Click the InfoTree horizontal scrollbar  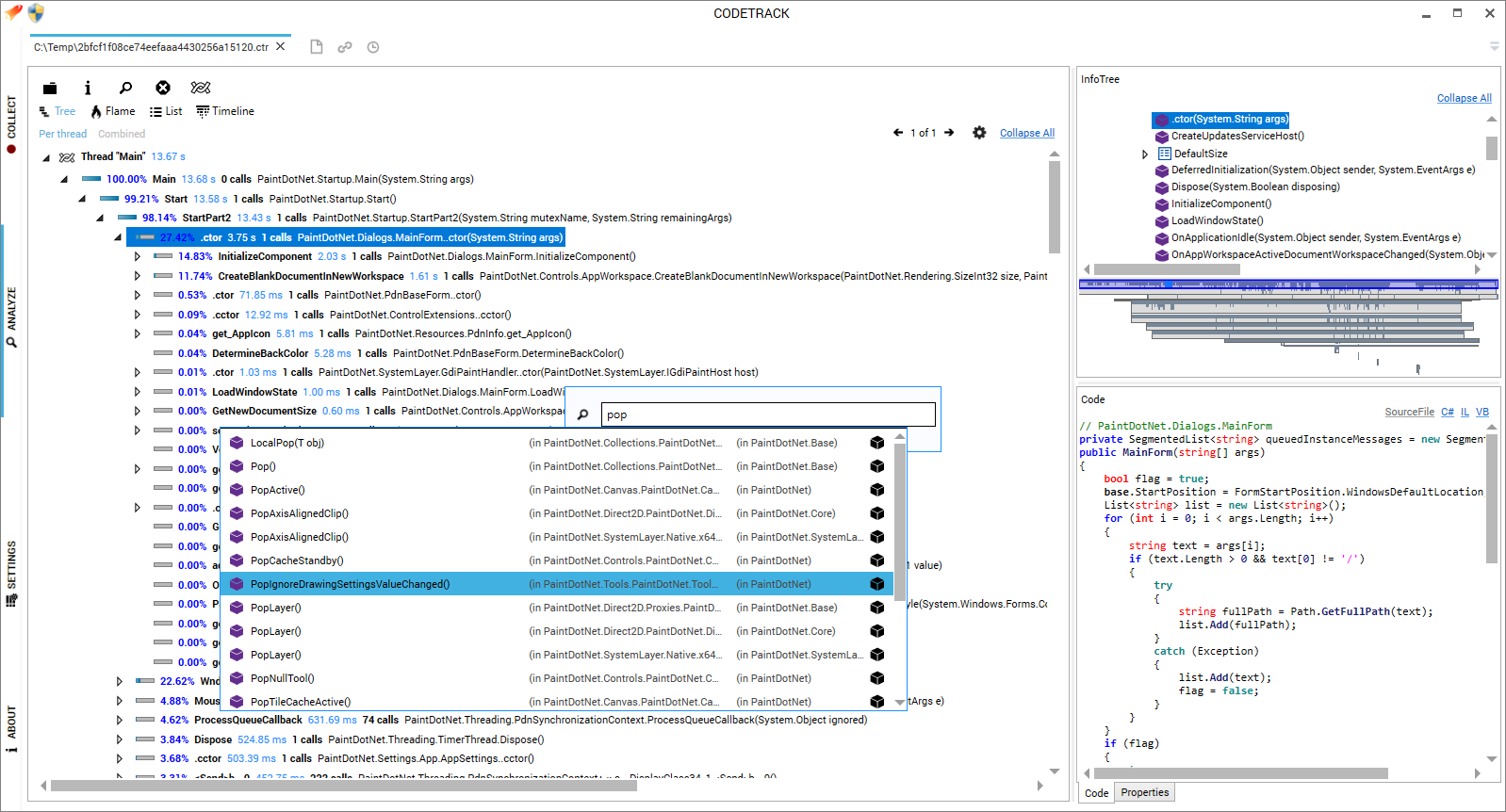click(x=1167, y=269)
